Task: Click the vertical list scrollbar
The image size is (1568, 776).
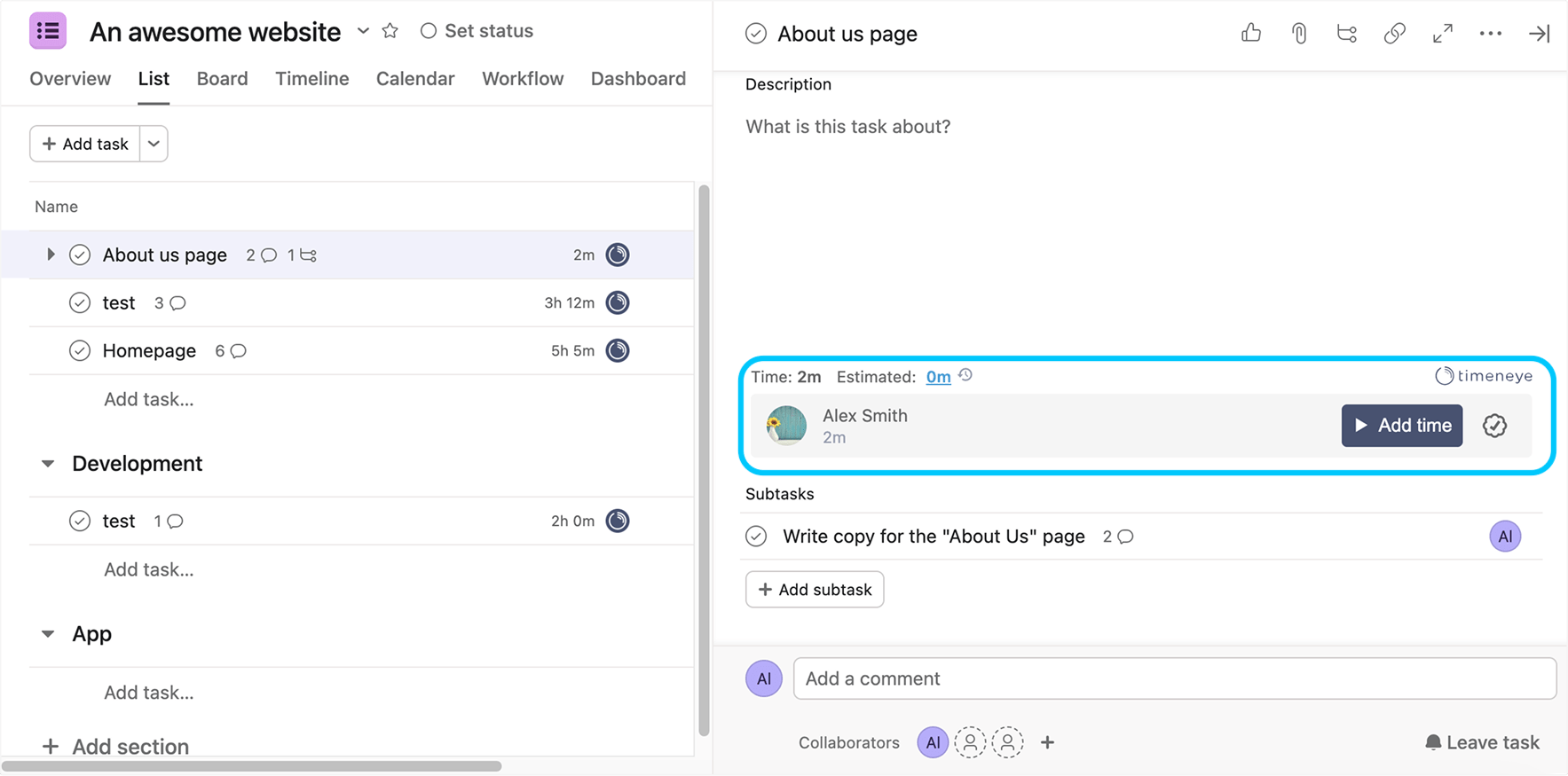Action: [704, 461]
